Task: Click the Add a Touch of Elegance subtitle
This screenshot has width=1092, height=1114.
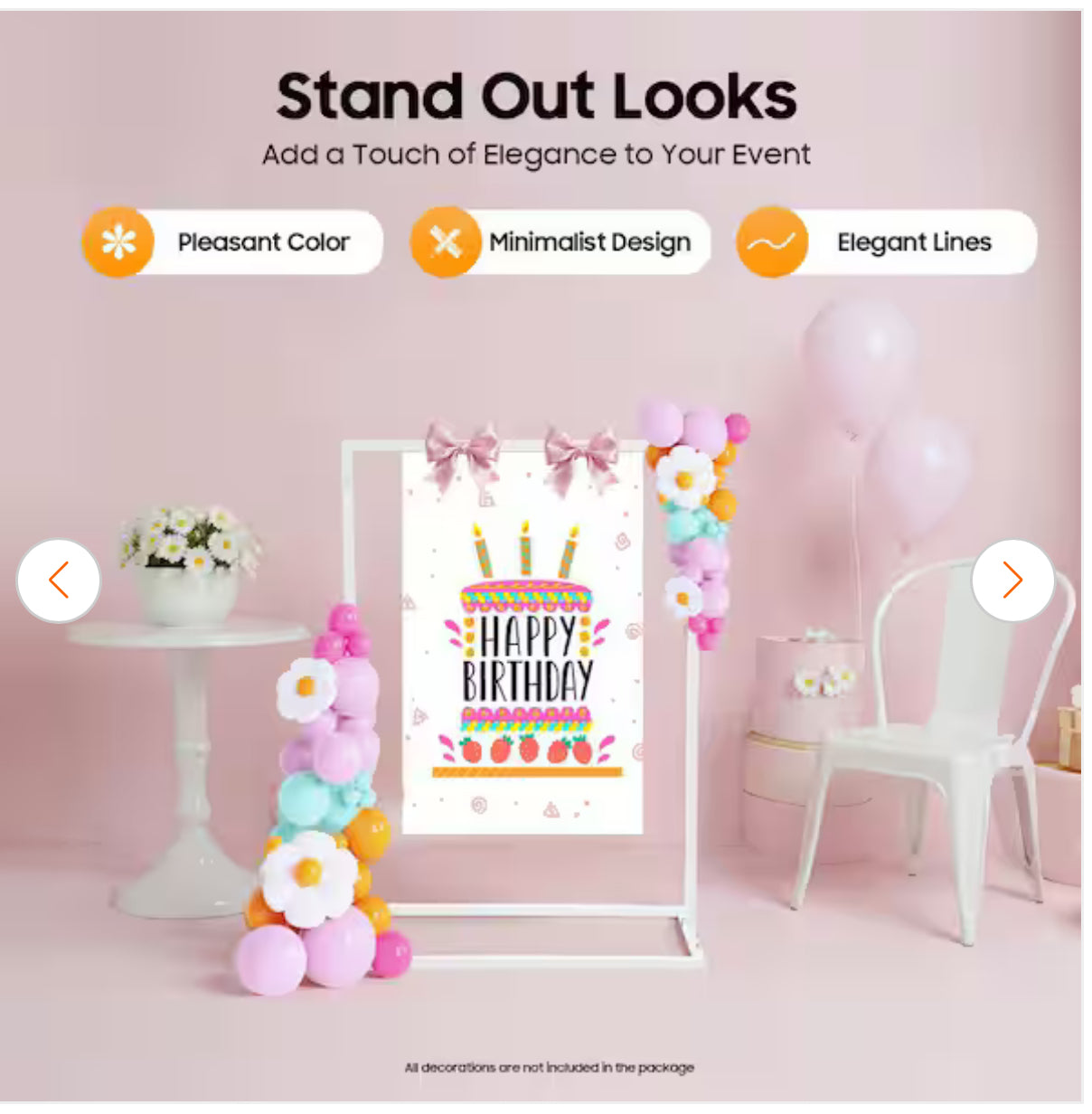Action: [x=536, y=155]
